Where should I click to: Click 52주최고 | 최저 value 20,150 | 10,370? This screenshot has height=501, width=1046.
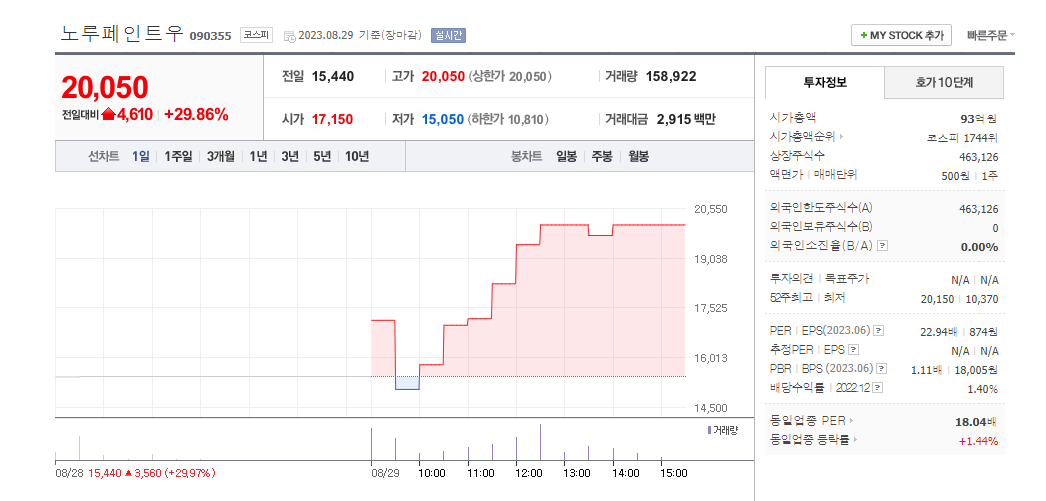tap(959, 299)
